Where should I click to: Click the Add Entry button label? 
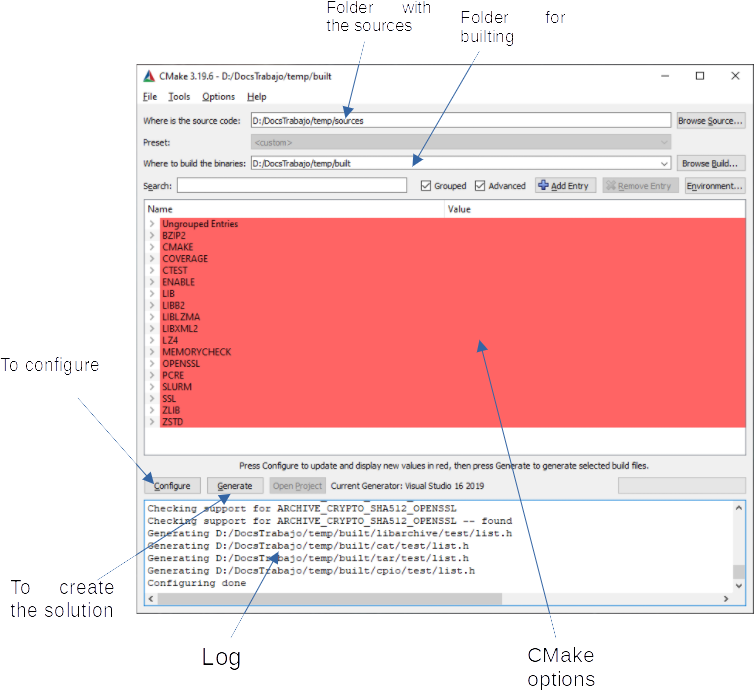pyautogui.click(x=570, y=186)
